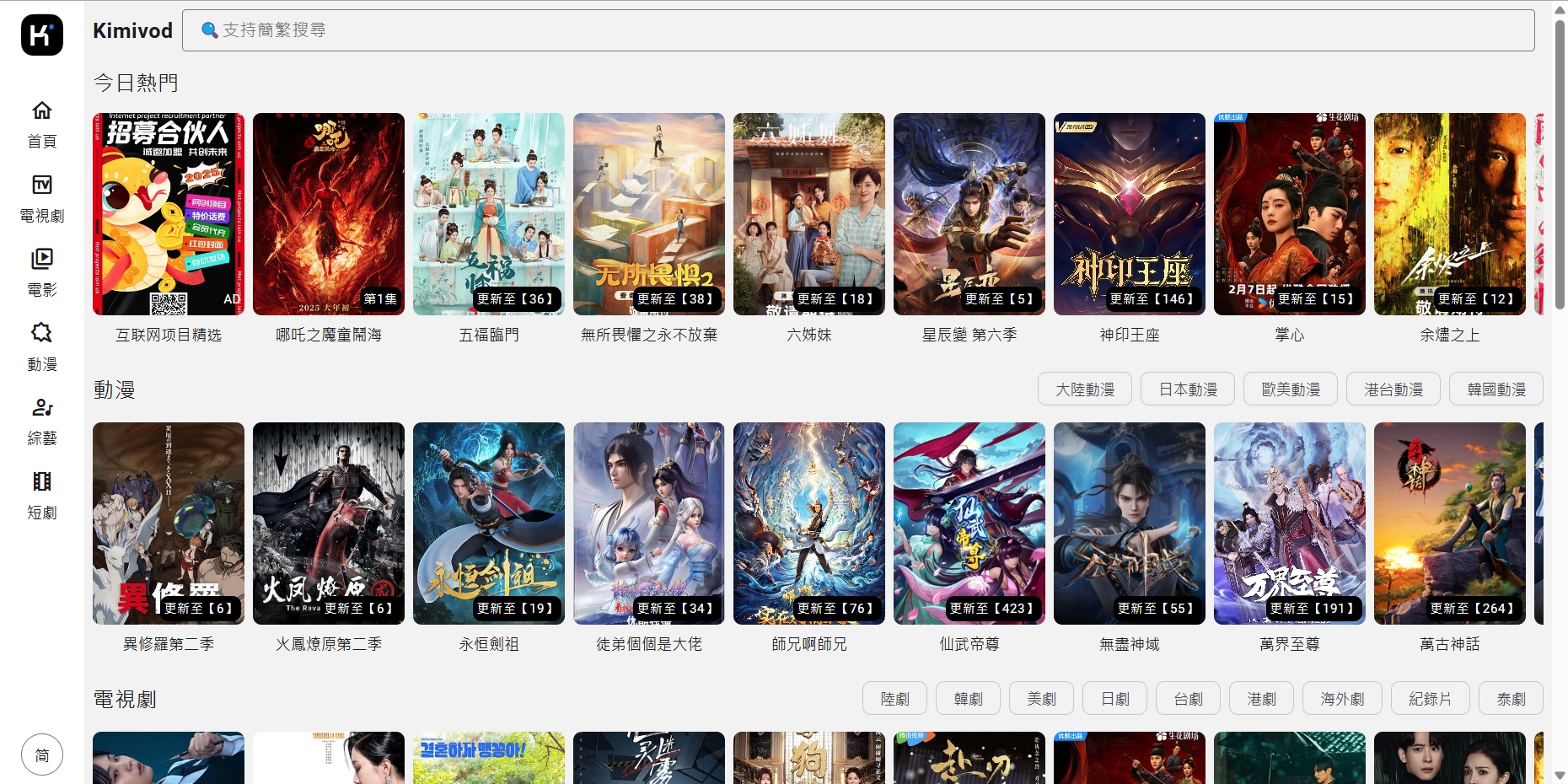Open the 六姊妹 poster
The image size is (1568, 784).
[x=809, y=214]
